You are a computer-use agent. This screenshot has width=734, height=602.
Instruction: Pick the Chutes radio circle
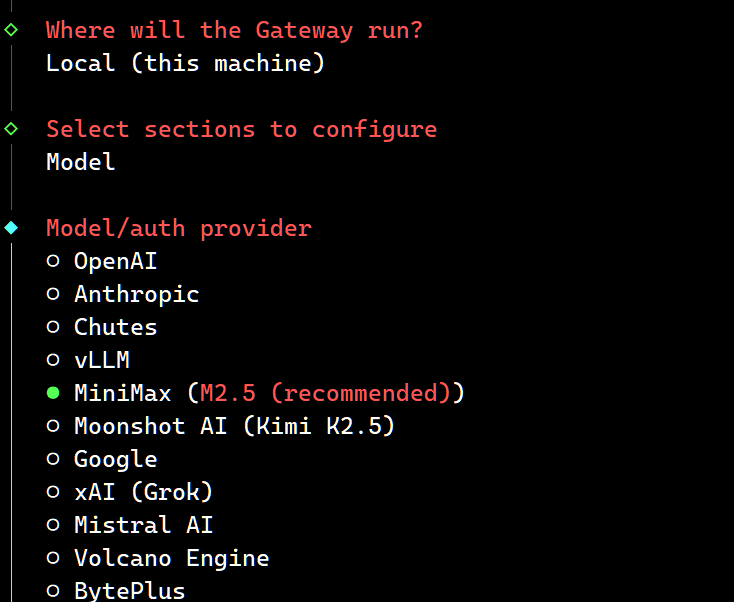click(x=53, y=328)
